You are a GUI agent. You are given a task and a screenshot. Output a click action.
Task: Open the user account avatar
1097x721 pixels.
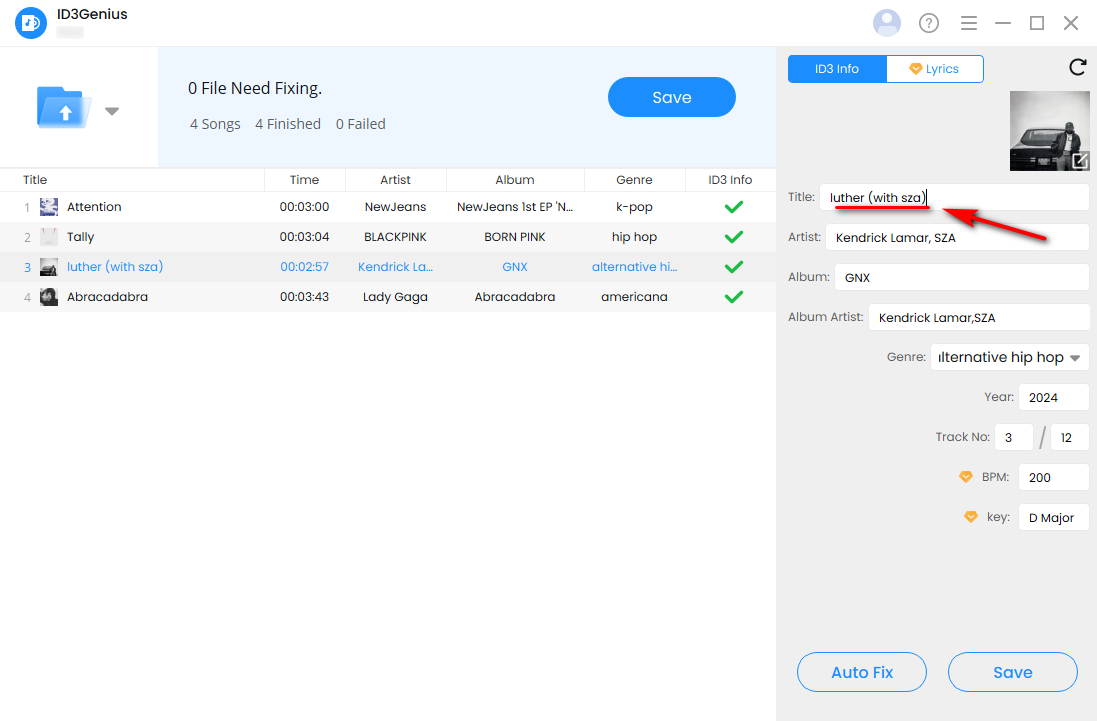[x=886, y=23]
